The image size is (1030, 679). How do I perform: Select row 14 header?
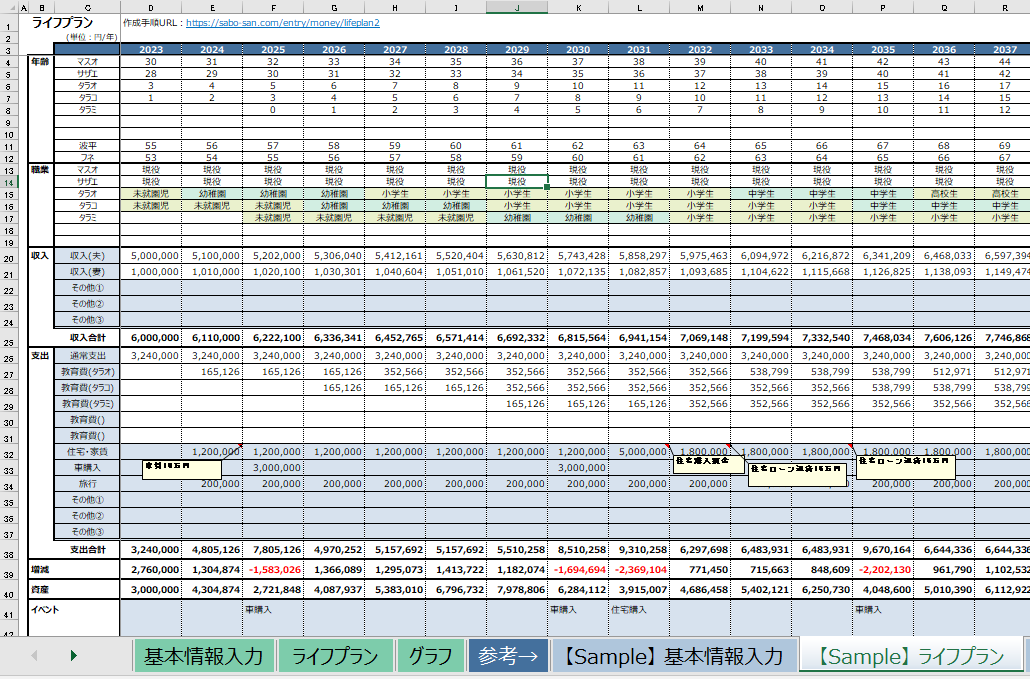[9, 182]
